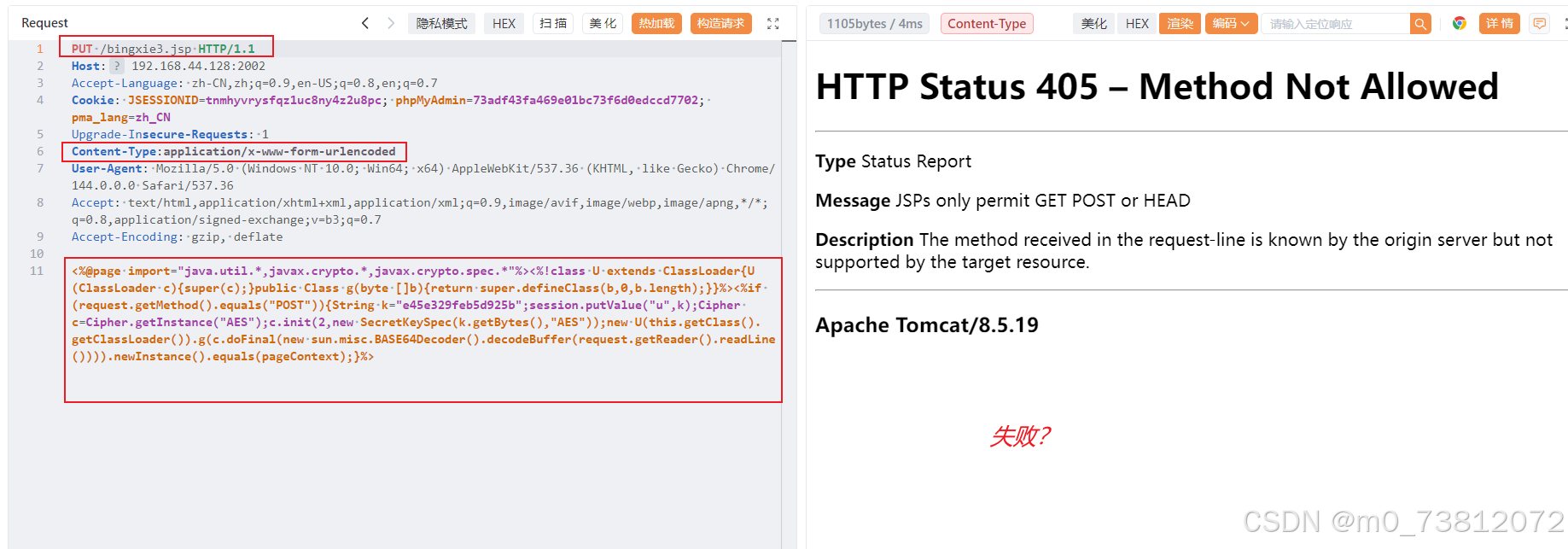Viewport: 1568px width, 549px height.
Task: Click the 1105bytes / 4ms response info tag
Action: pos(874,23)
